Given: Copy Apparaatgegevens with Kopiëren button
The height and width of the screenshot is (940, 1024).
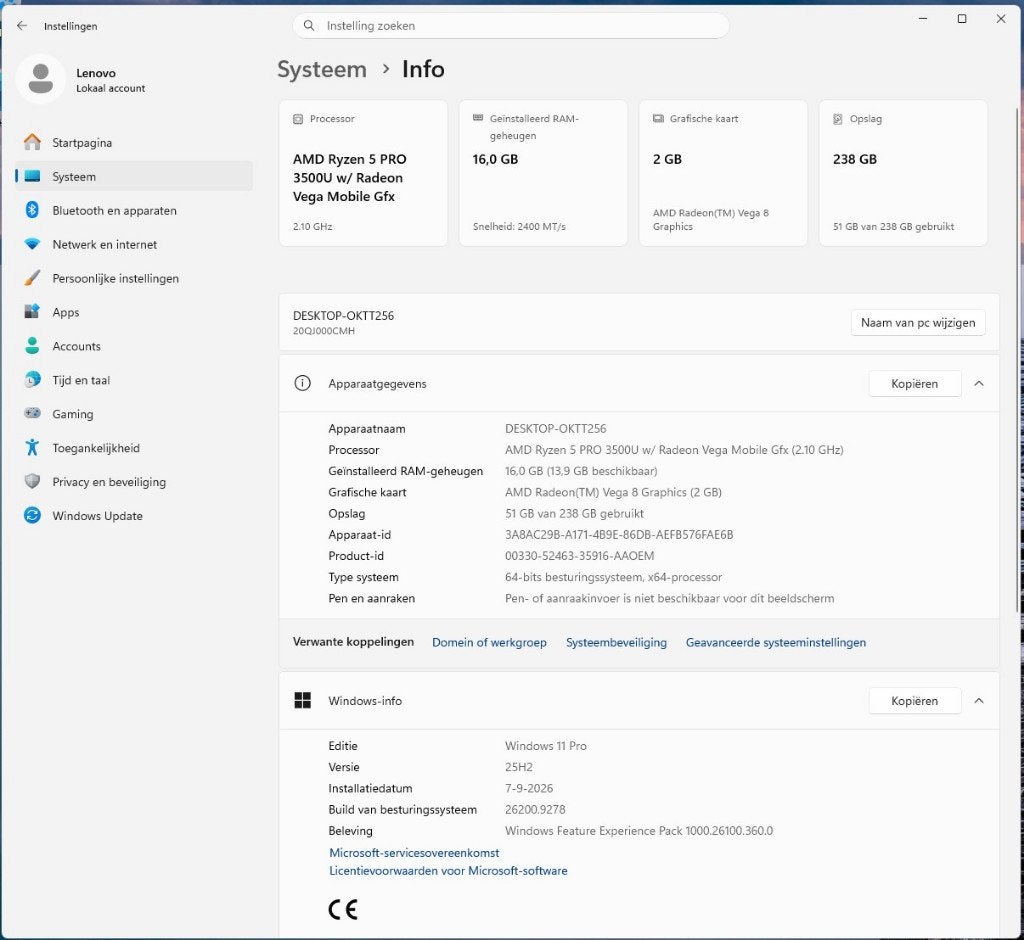Looking at the screenshot, I should point(914,383).
